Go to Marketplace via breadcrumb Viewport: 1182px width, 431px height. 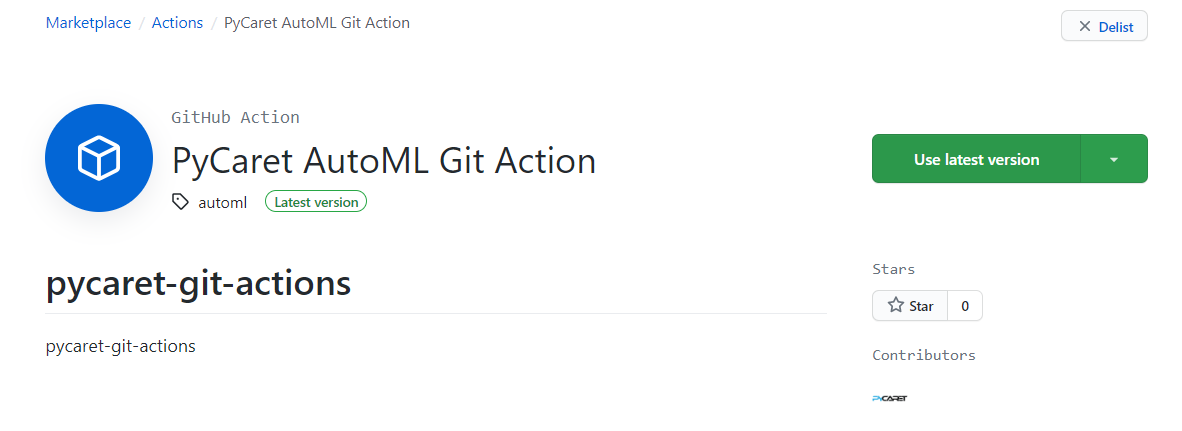[88, 22]
